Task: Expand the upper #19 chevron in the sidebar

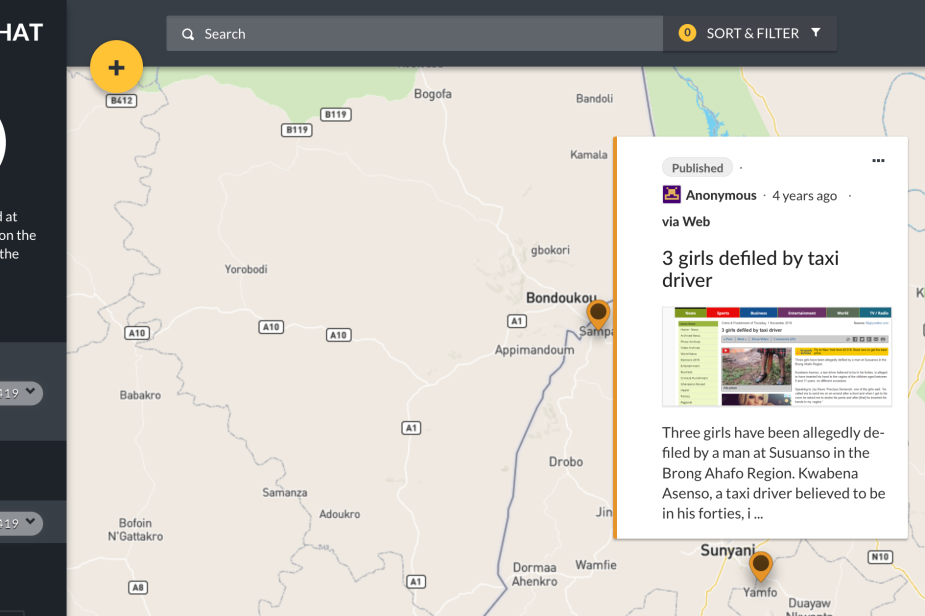Action: (x=30, y=392)
